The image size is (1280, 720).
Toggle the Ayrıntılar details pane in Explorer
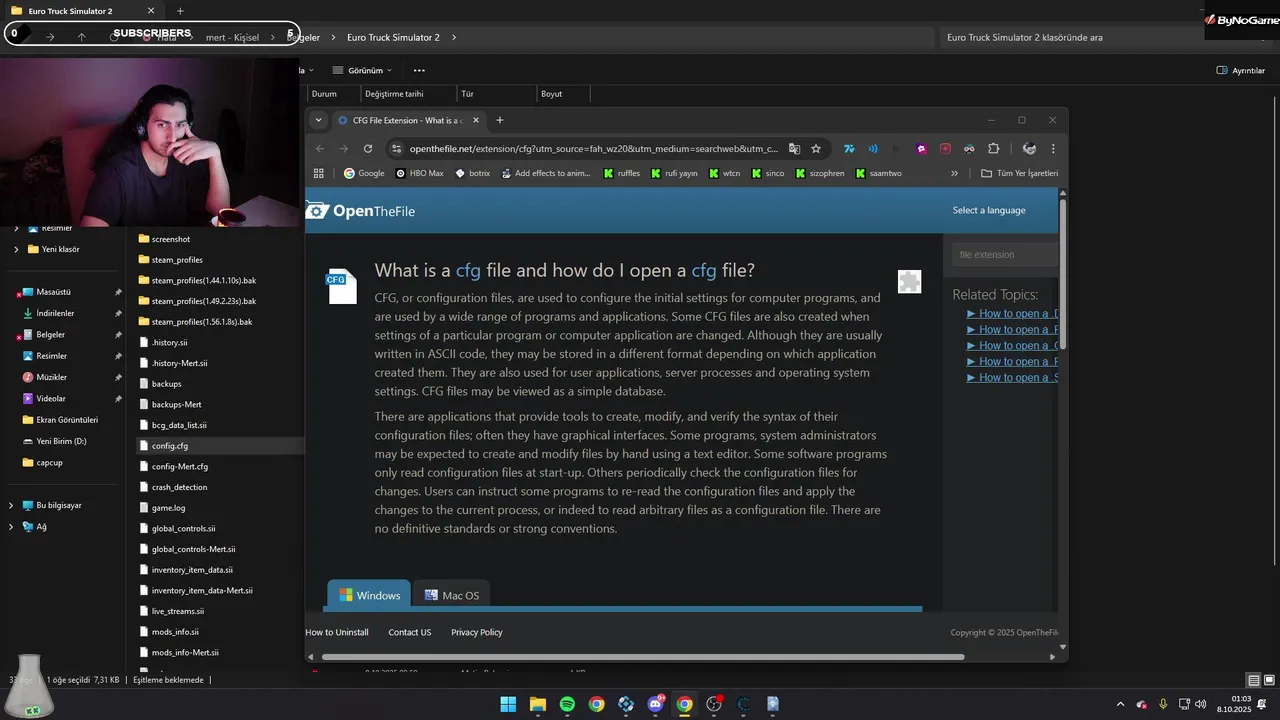click(x=1241, y=70)
